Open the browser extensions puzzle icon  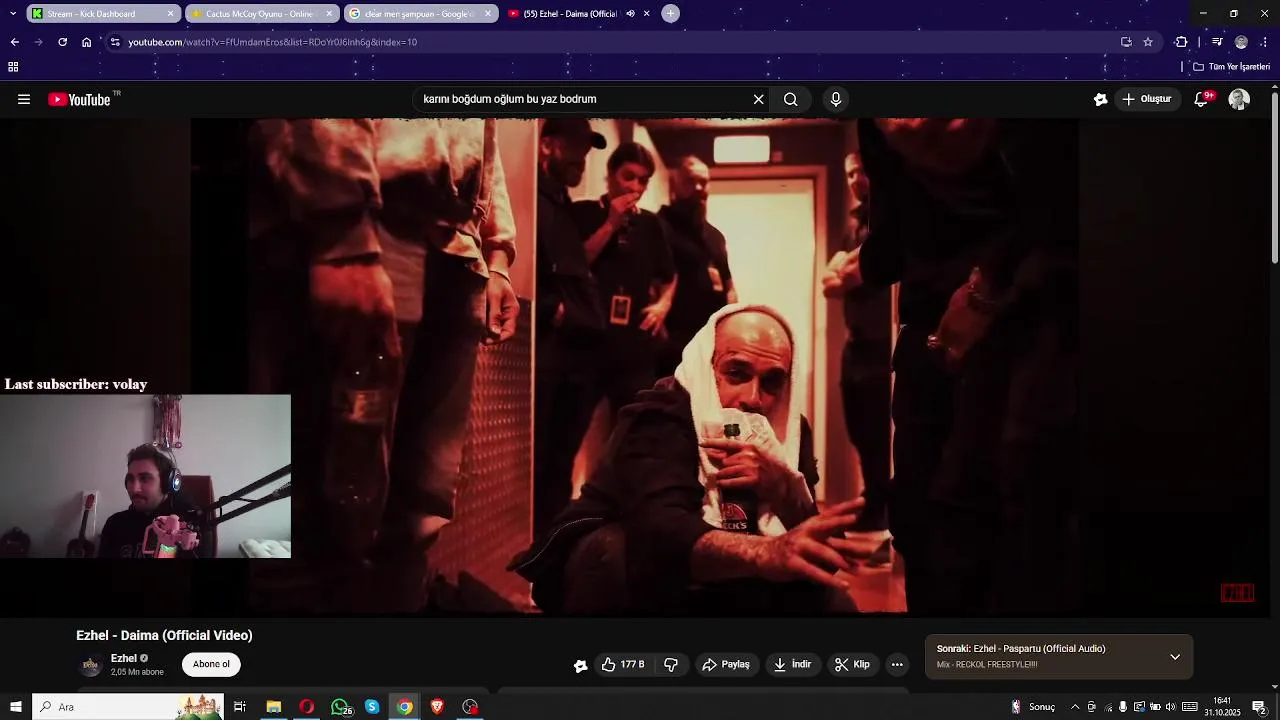(x=1182, y=42)
